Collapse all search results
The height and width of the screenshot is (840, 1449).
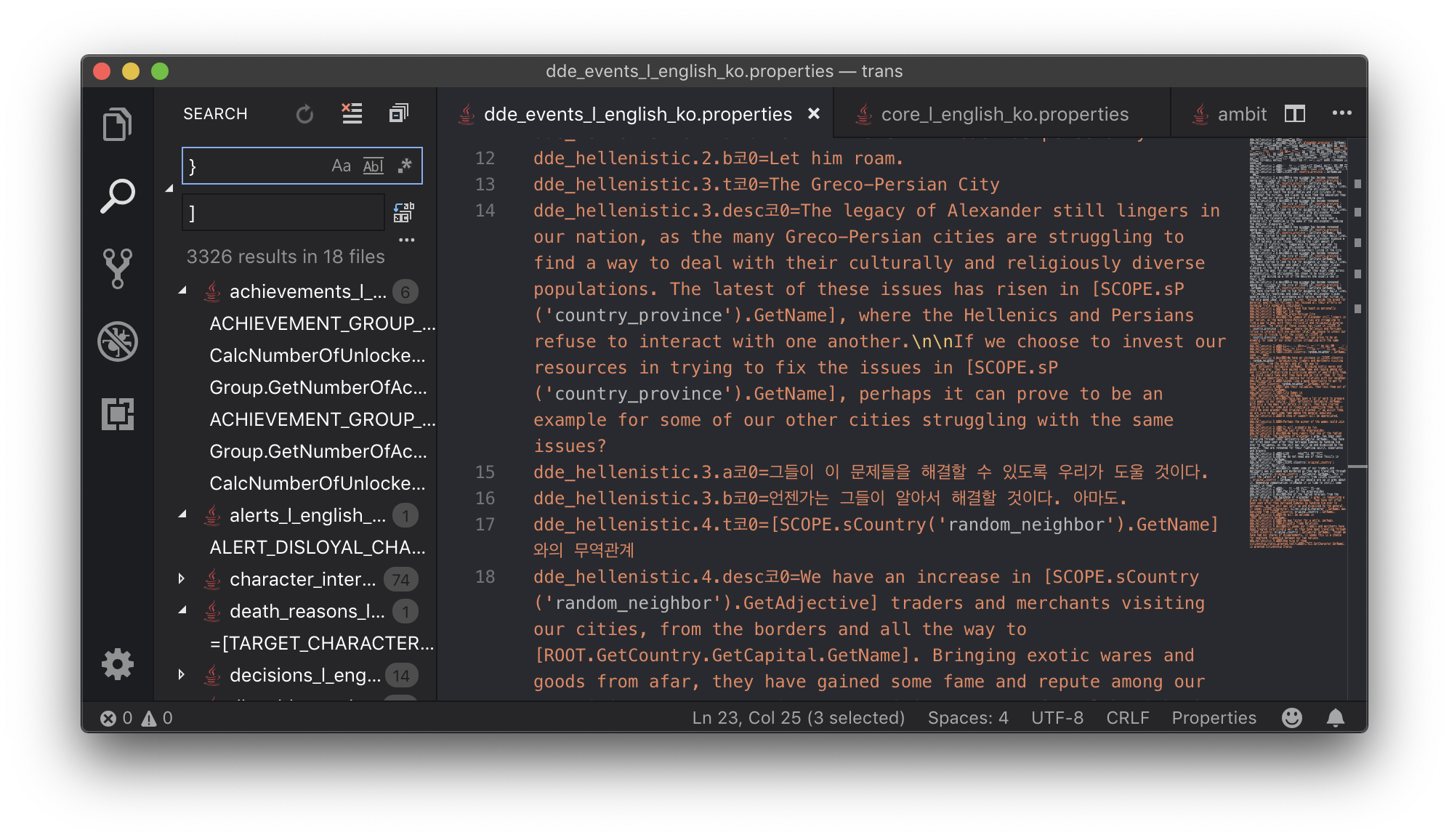click(x=398, y=113)
